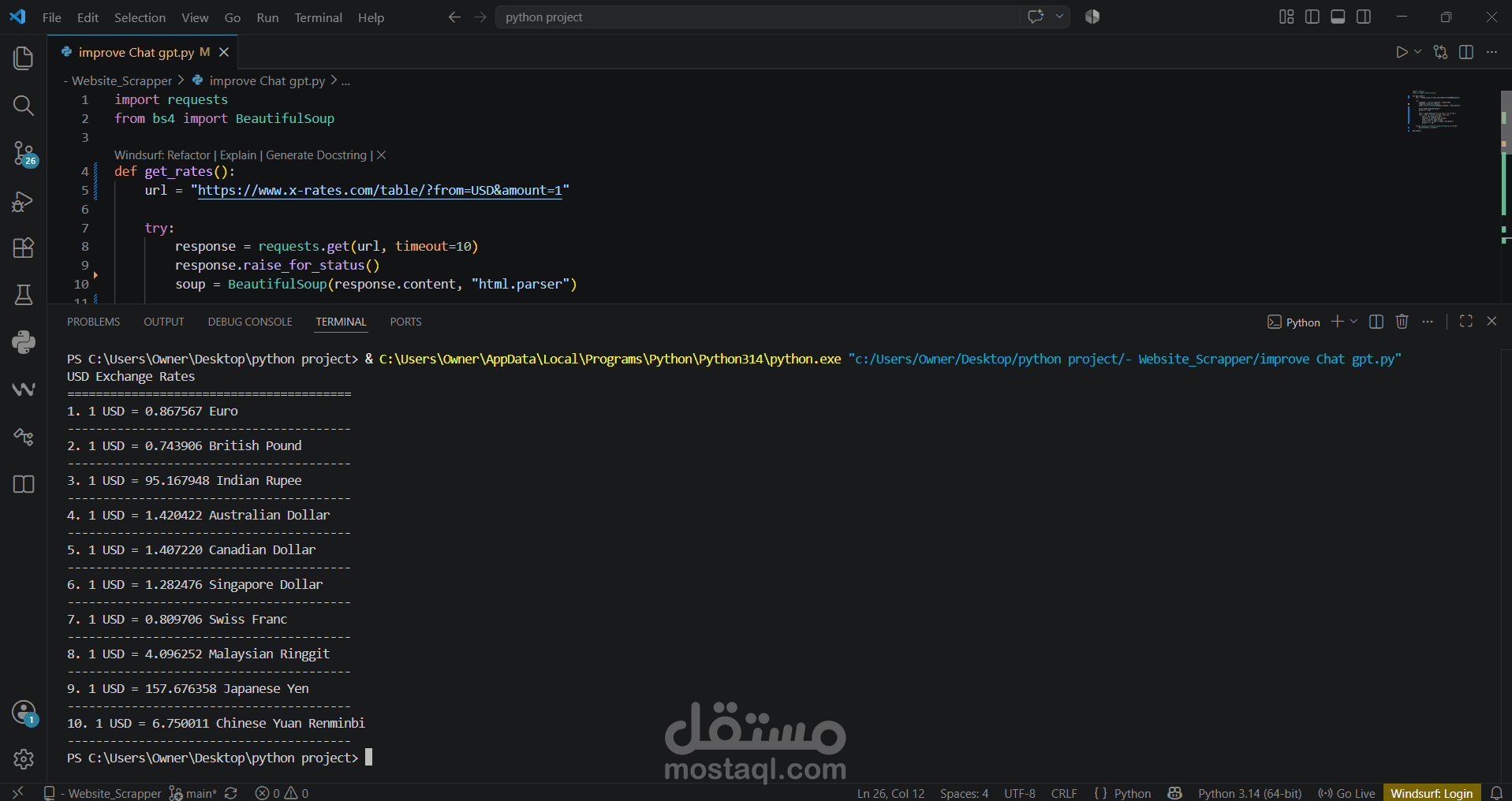The image size is (1512, 801).
Task: Synchronize changes icon in status bar
Action: tap(231, 793)
